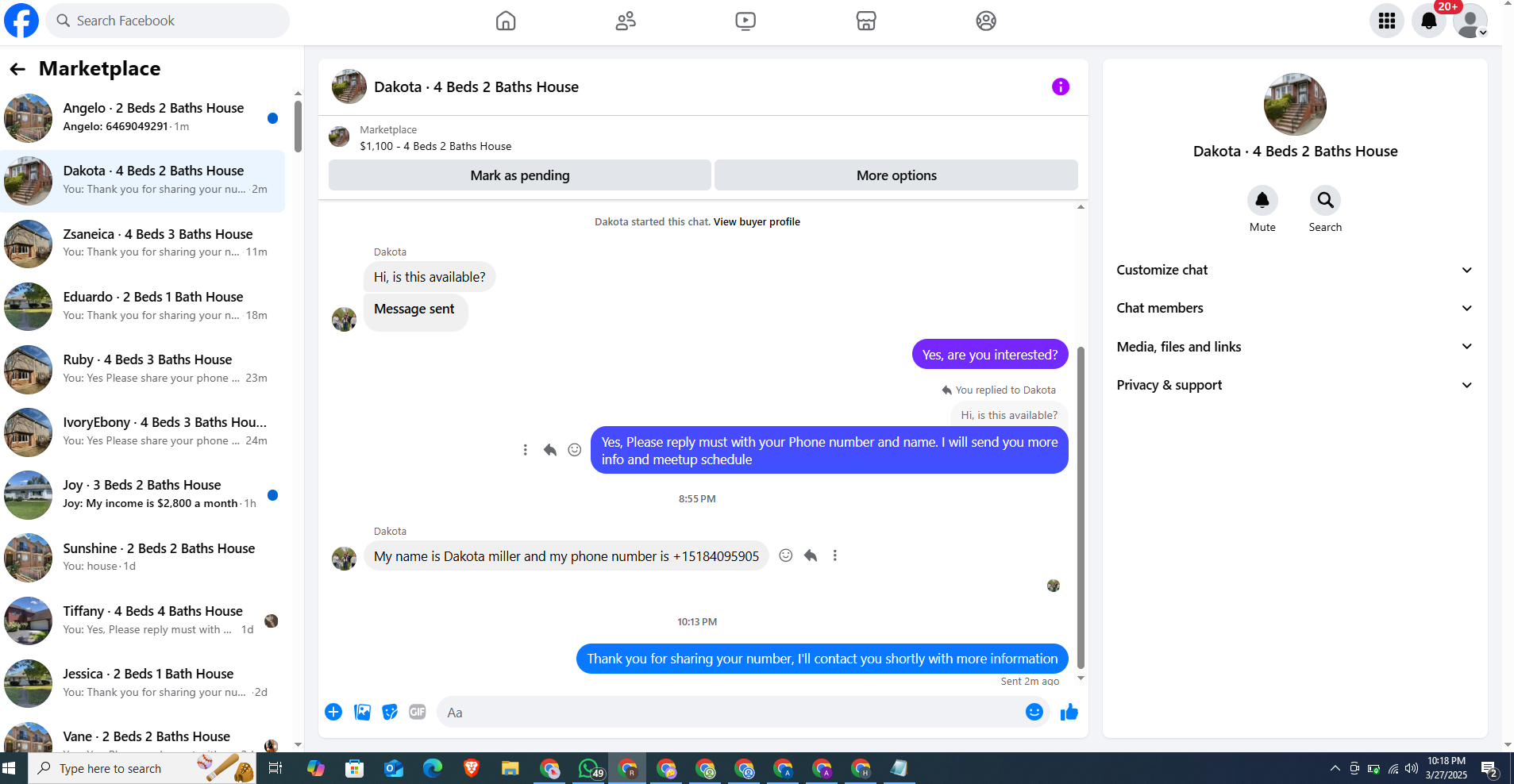Open the Groups icon in top navigation
Screen dimensions: 1514x784
[x=986, y=21]
